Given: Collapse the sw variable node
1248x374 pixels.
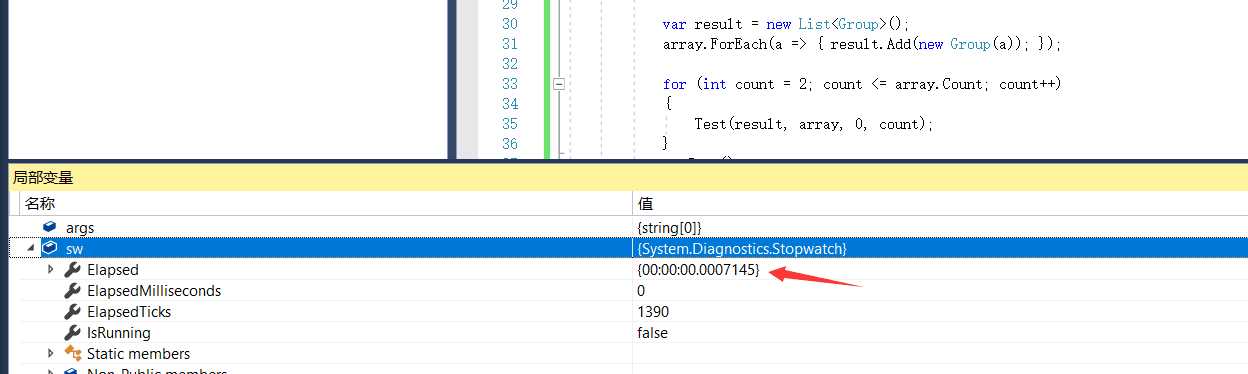Looking at the screenshot, I should click(30, 249).
